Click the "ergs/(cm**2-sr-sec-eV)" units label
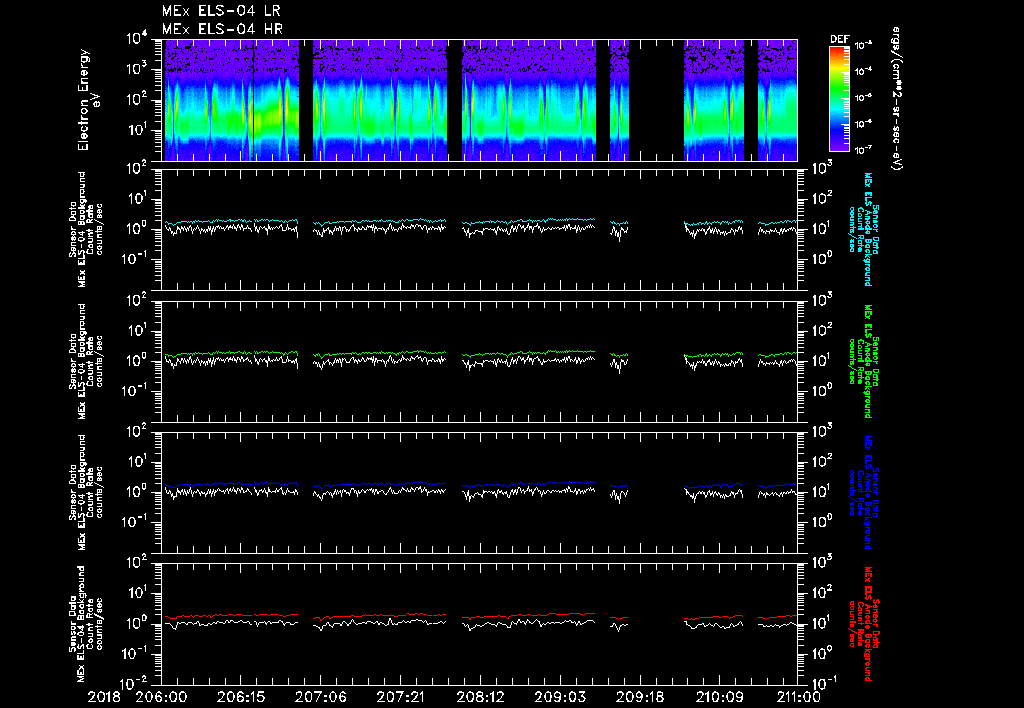Viewport: 1024px width, 708px height. [x=896, y=98]
